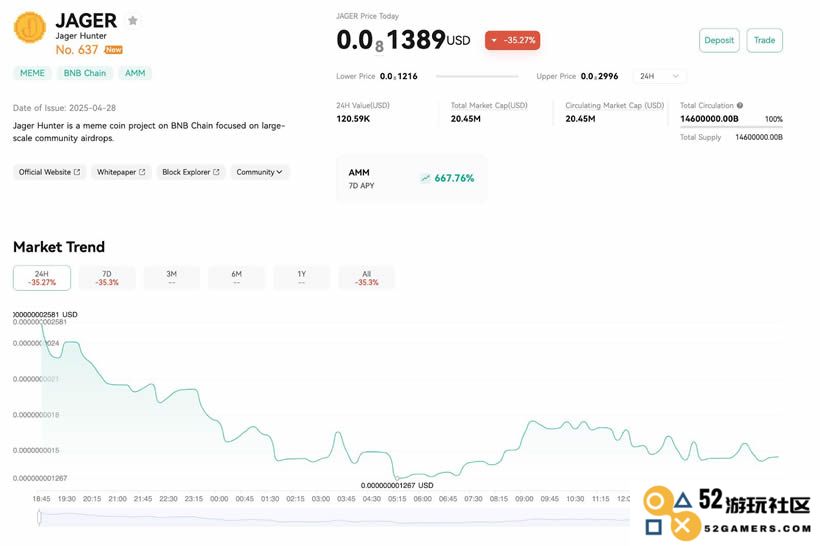Click the Trade button

[x=765, y=40]
